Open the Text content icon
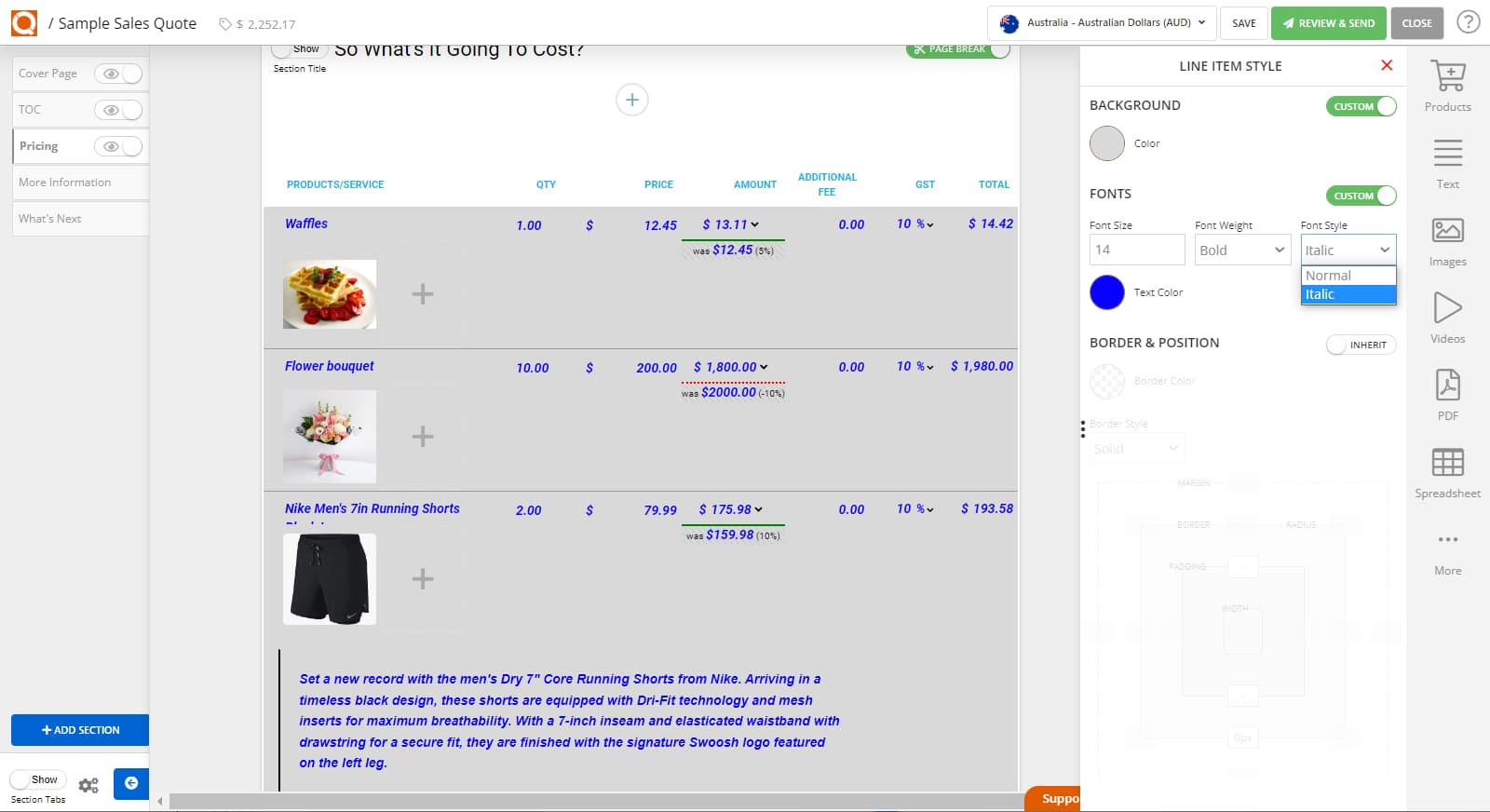1490x812 pixels. point(1447,154)
